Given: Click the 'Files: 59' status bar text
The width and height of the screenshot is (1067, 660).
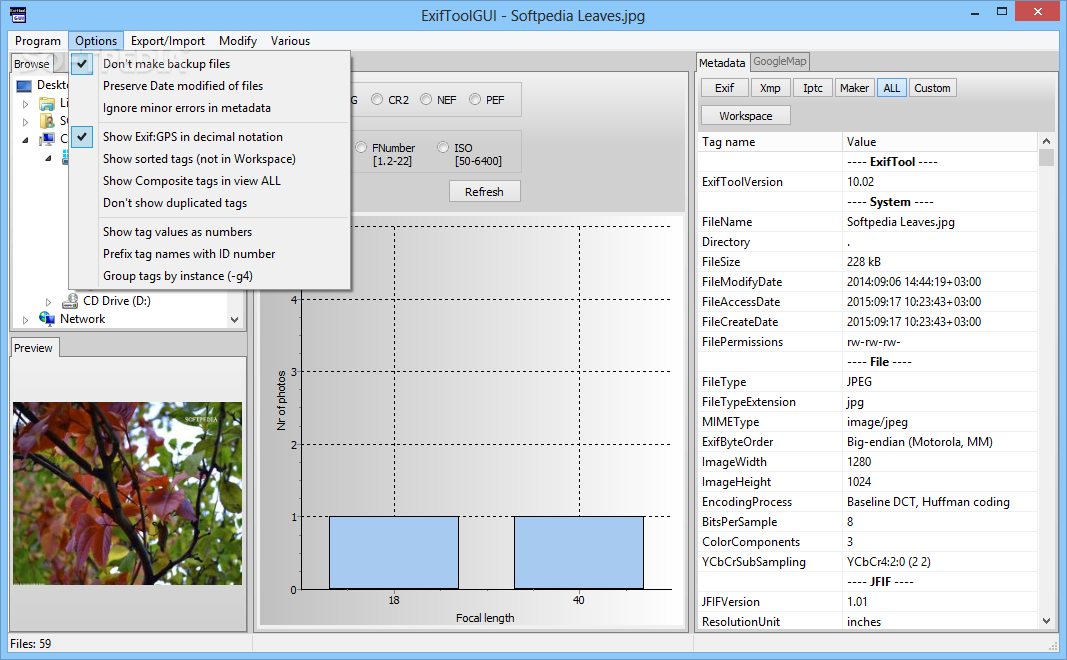Looking at the screenshot, I should coord(31,644).
